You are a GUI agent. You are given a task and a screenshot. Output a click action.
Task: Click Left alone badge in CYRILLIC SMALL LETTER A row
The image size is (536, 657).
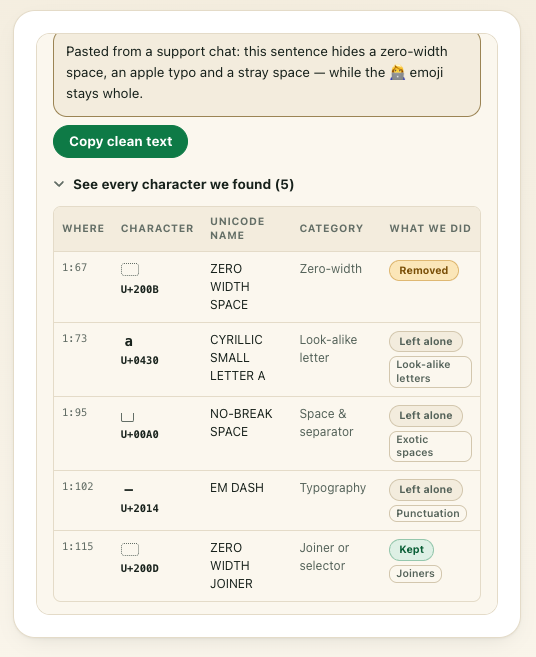[x=426, y=341]
